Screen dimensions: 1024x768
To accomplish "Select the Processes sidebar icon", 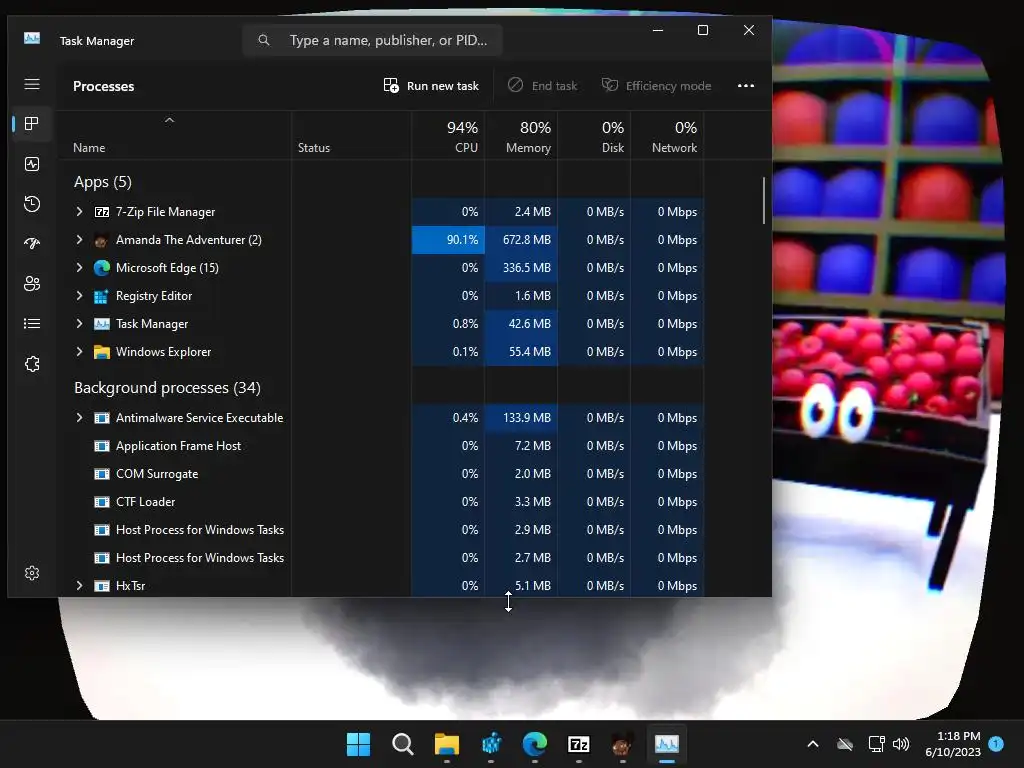I will tap(31, 123).
